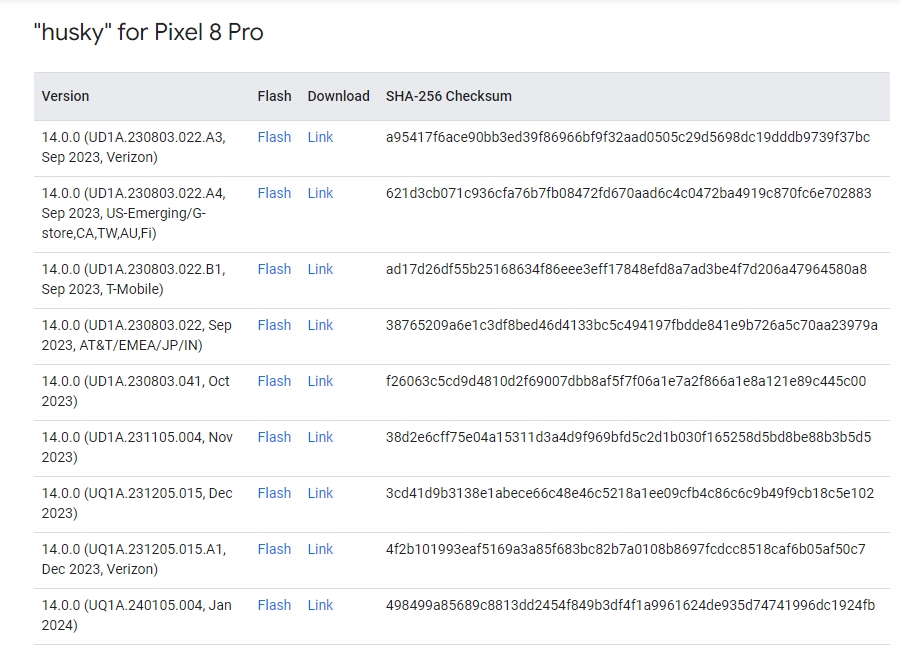Click the SHA-256 checksum for Jan 2024 build
900x650 pixels.
click(630, 605)
